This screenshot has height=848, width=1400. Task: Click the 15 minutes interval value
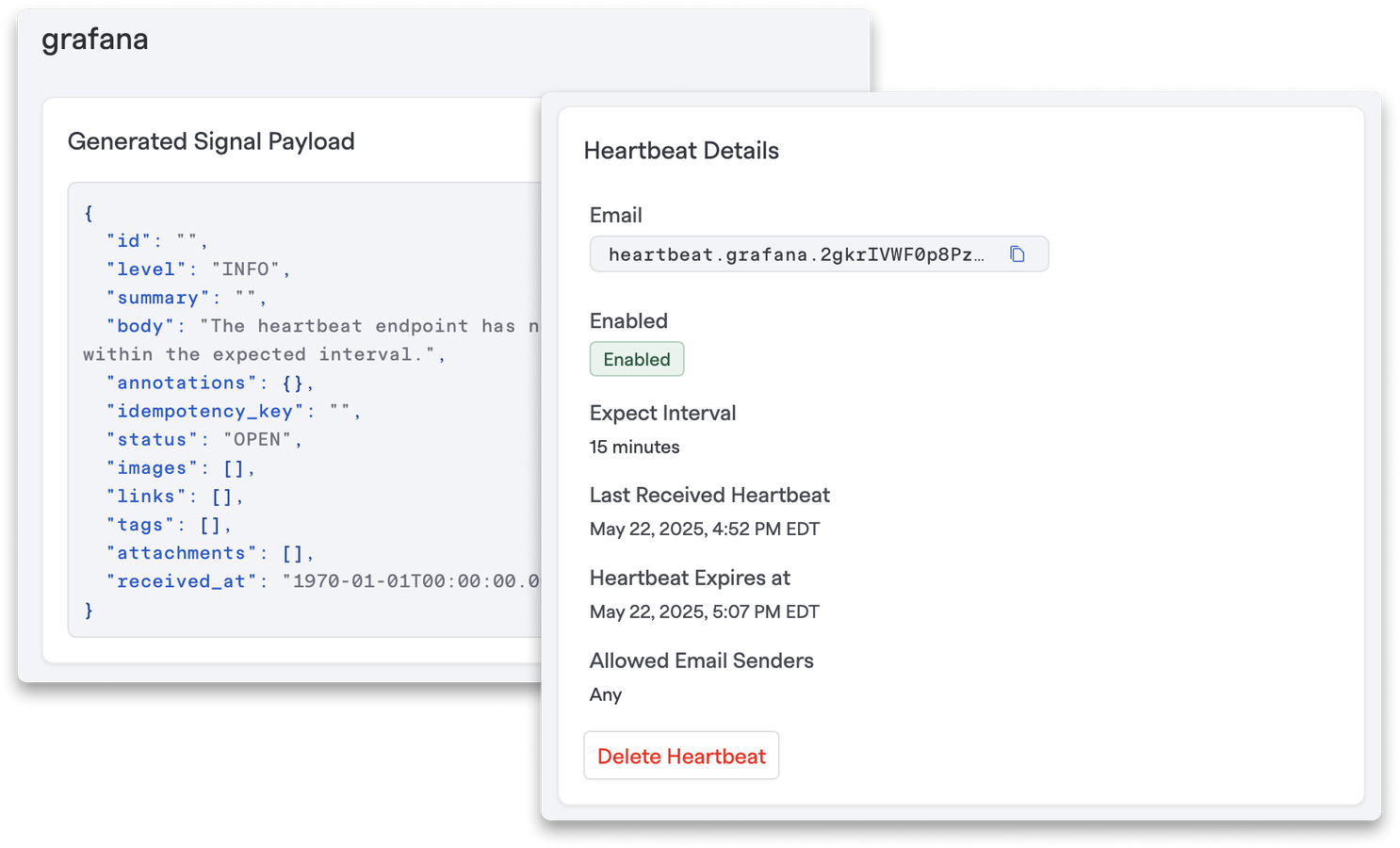(635, 447)
